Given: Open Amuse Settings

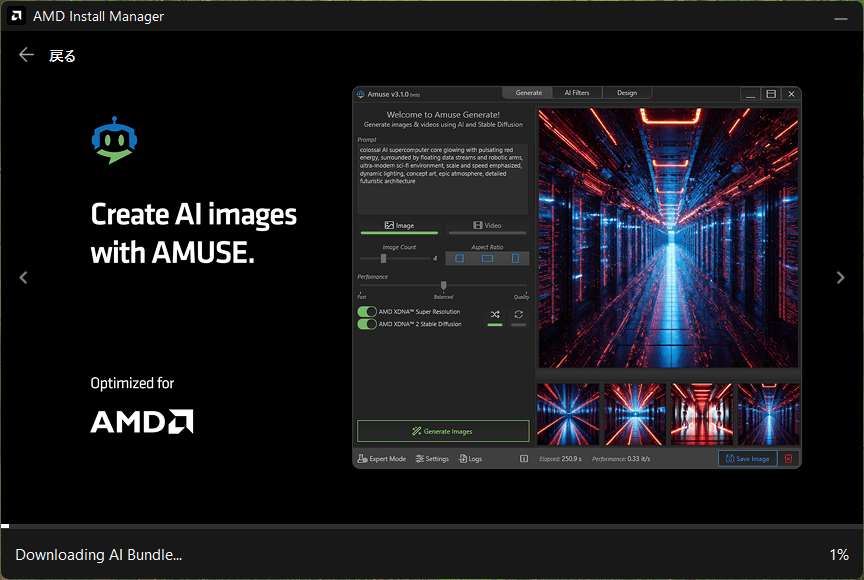Looking at the screenshot, I should click(x=432, y=459).
